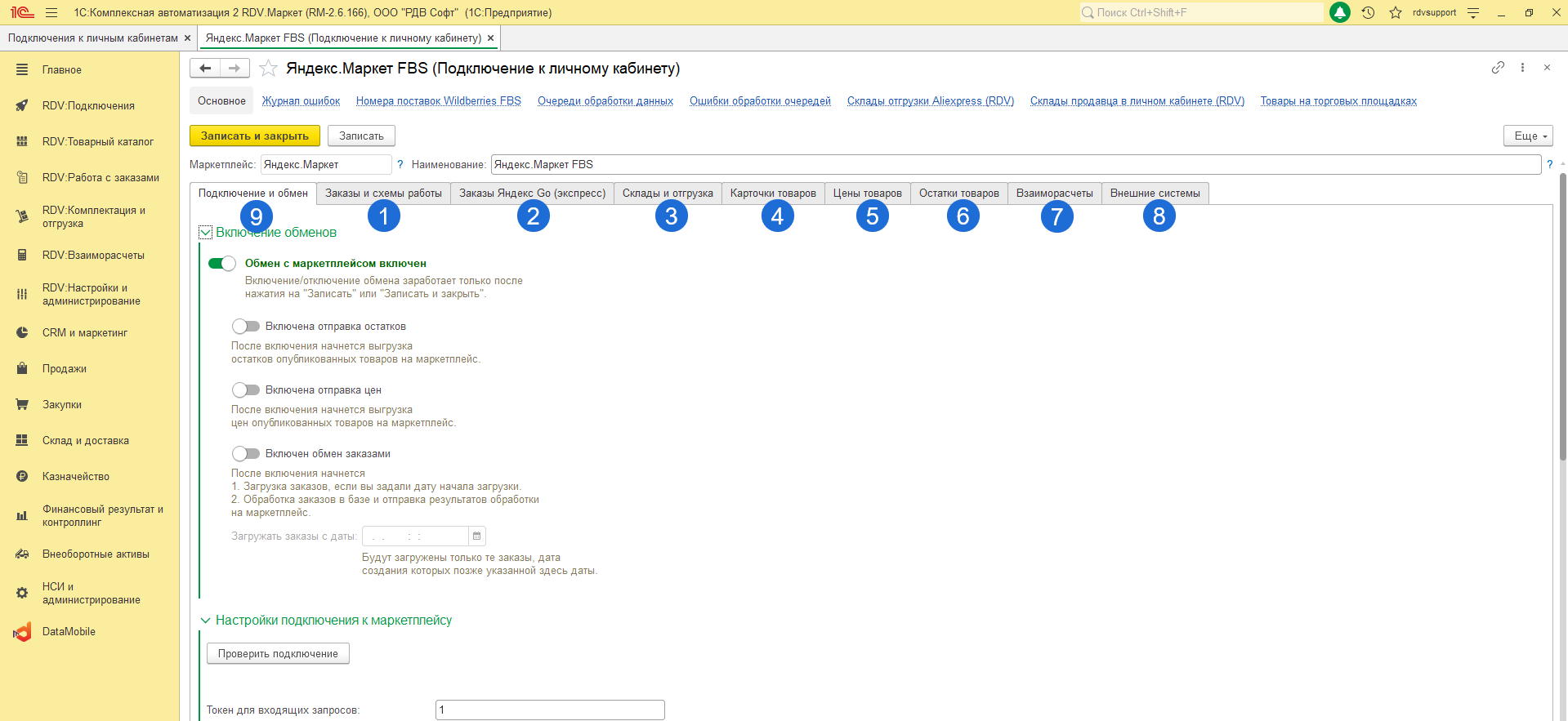Open notifications bell icon

[1340, 12]
